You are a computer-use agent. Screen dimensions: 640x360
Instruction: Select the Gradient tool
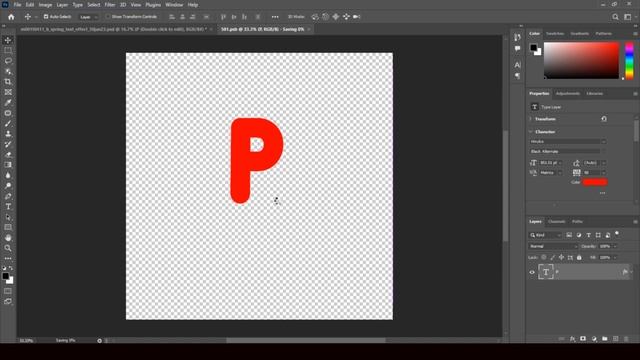tap(8, 165)
